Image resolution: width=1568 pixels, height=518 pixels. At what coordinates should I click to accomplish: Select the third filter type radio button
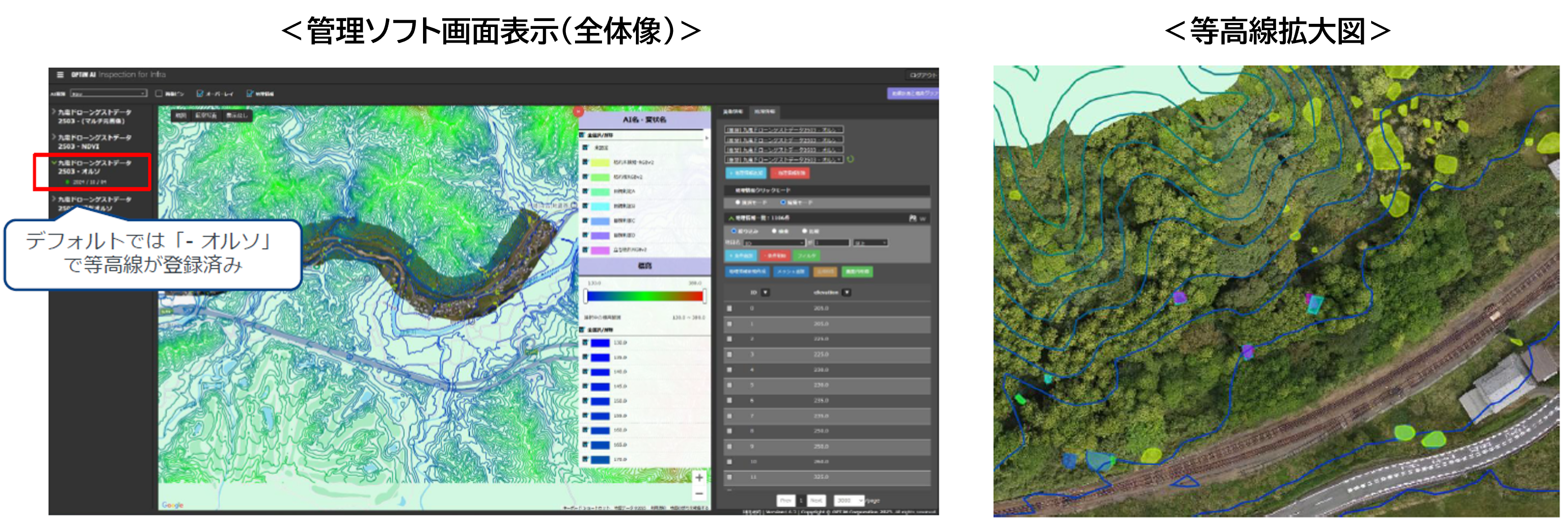(805, 231)
